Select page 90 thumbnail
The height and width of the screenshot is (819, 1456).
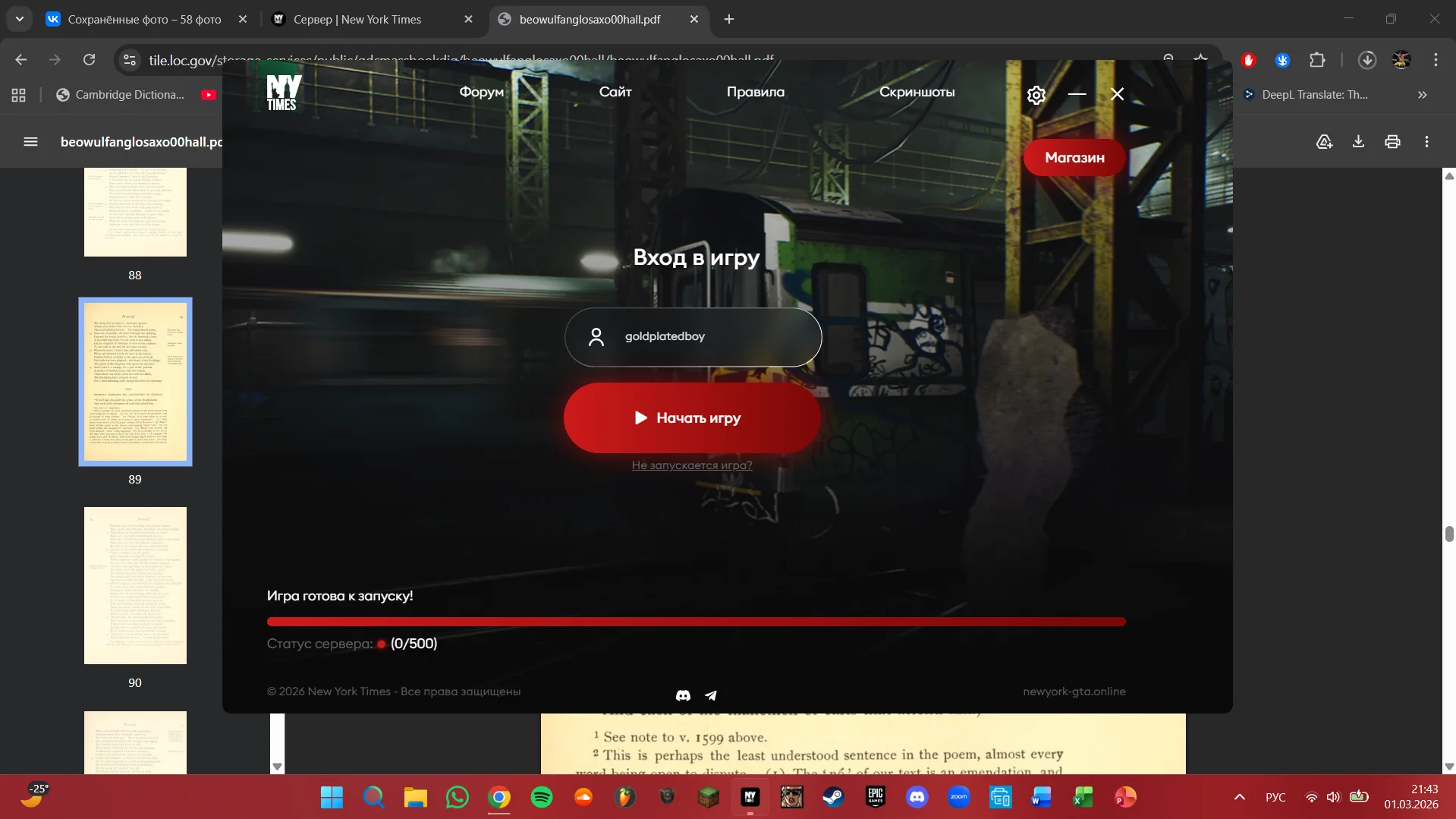(x=135, y=585)
